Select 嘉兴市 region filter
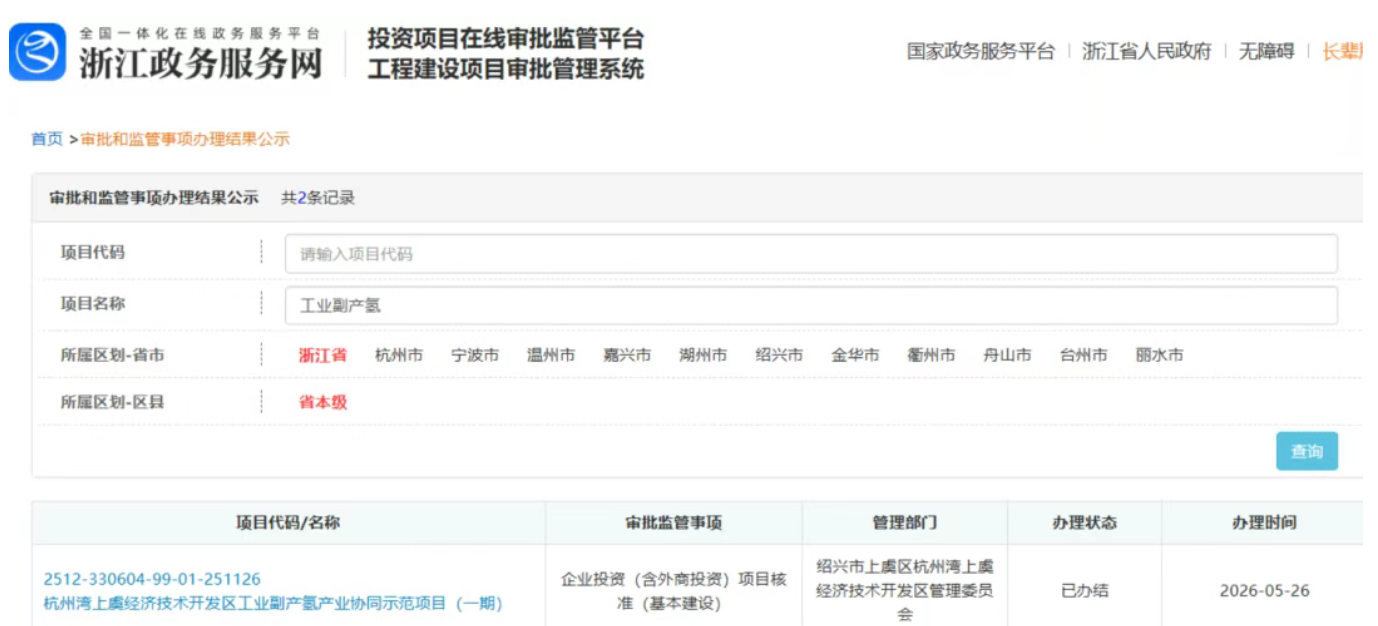The height and width of the screenshot is (626, 1378). [x=627, y=355]
